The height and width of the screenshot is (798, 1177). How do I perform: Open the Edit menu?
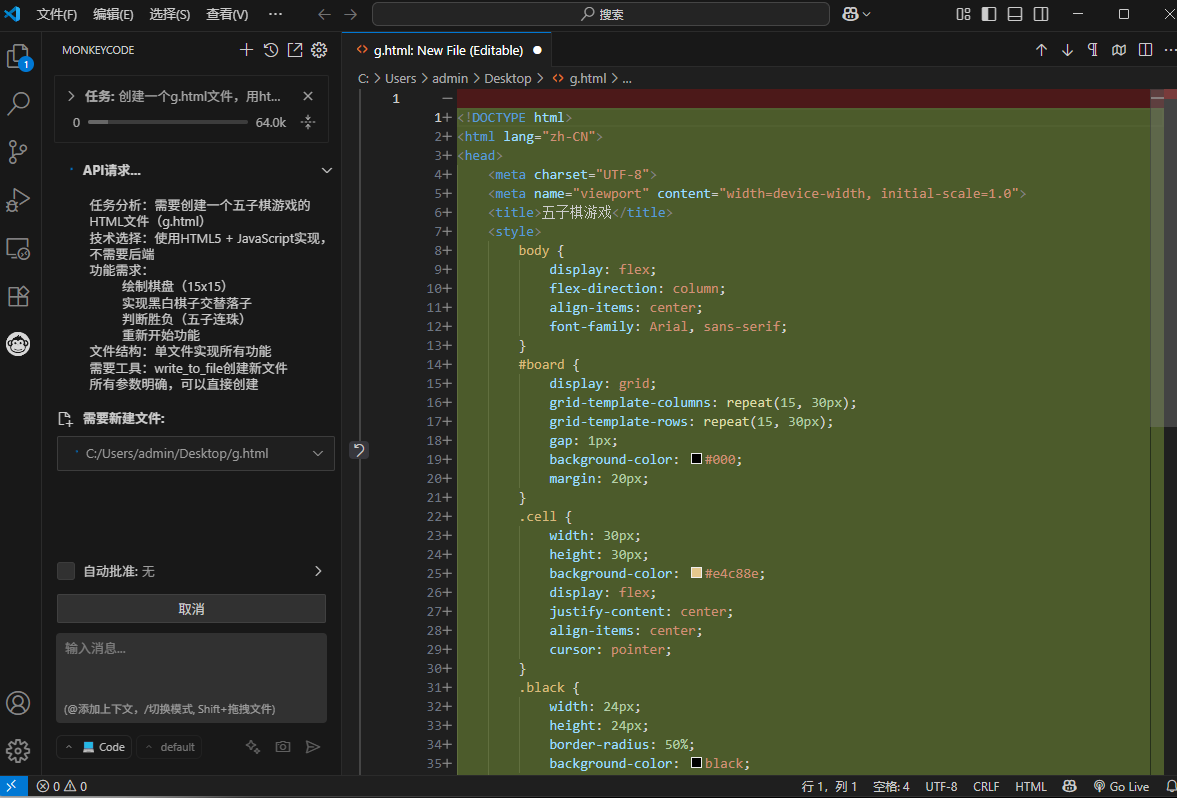coord(113,14)
